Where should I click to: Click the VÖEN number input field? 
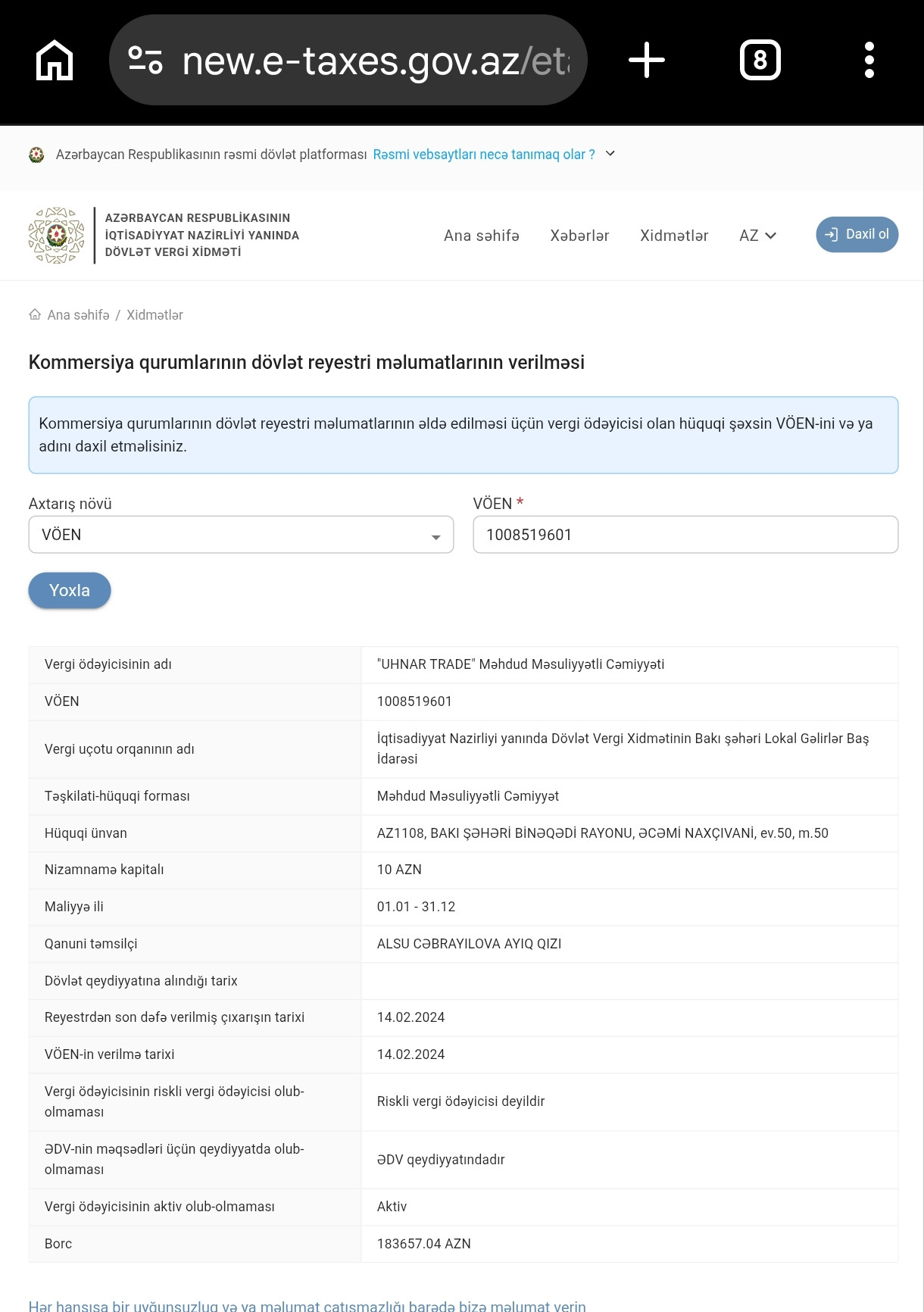click(x=685, y=535)
